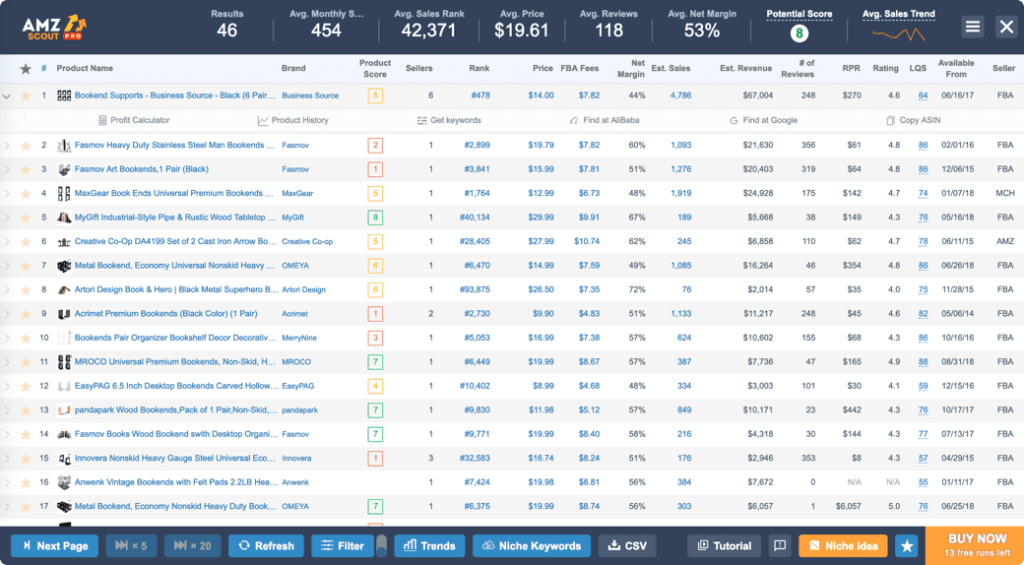Open Niche Keywords

tap(532, 546)
